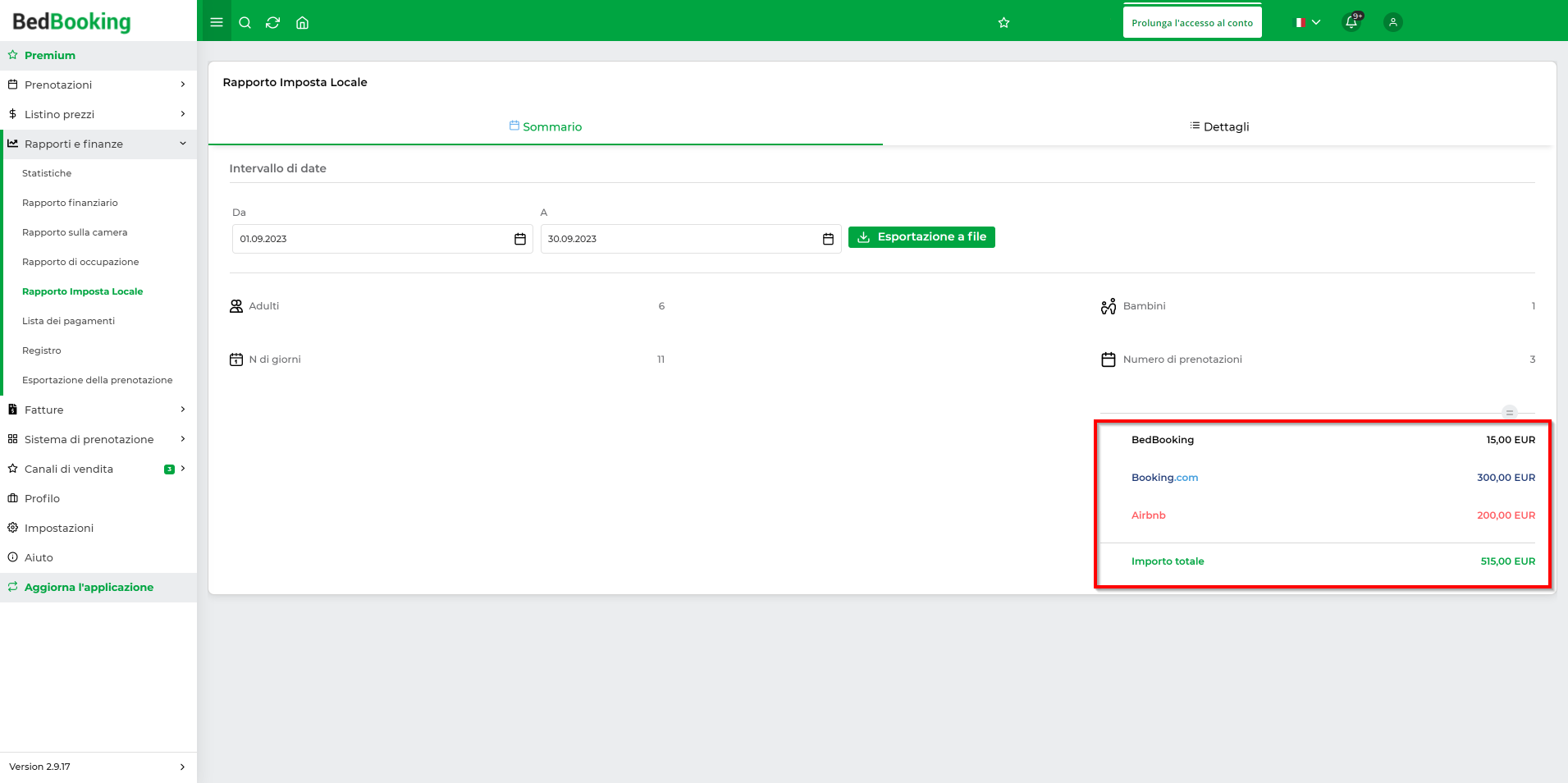Click the 300,00 EUR amount
Screen dimensions: 1568x783
pyautogui.click(x=1506, y=478)
